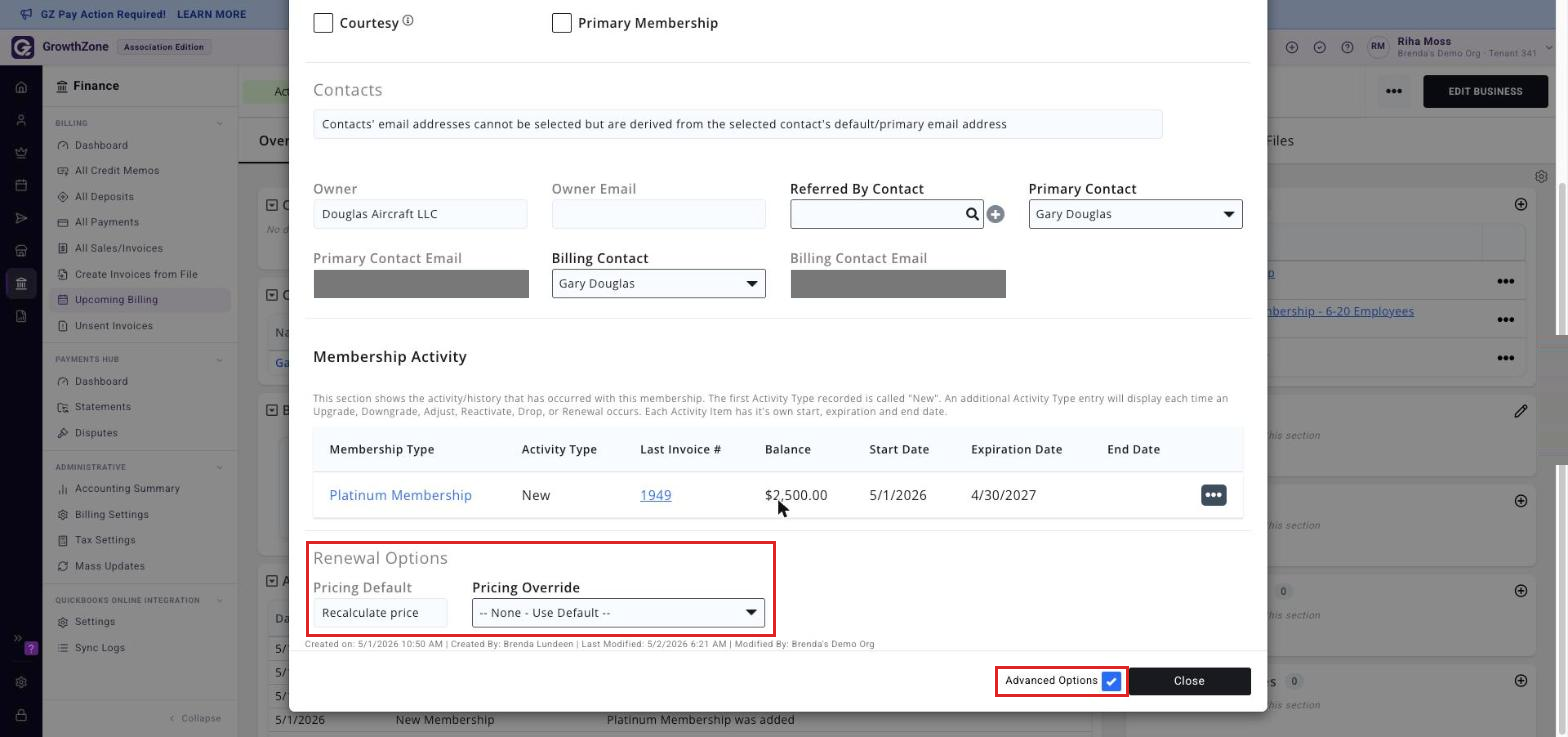Screen dimensions: 1568x737
Task: Click the Courtesy info icon
Action: (x=408, y=21)
